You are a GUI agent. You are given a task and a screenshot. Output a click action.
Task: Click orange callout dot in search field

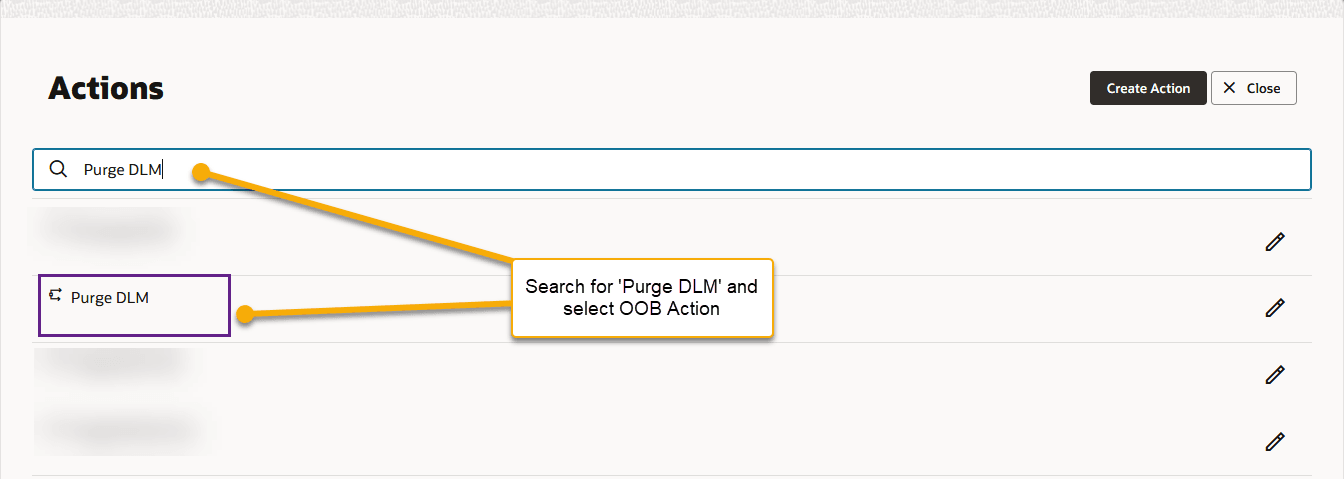(201, 173)
